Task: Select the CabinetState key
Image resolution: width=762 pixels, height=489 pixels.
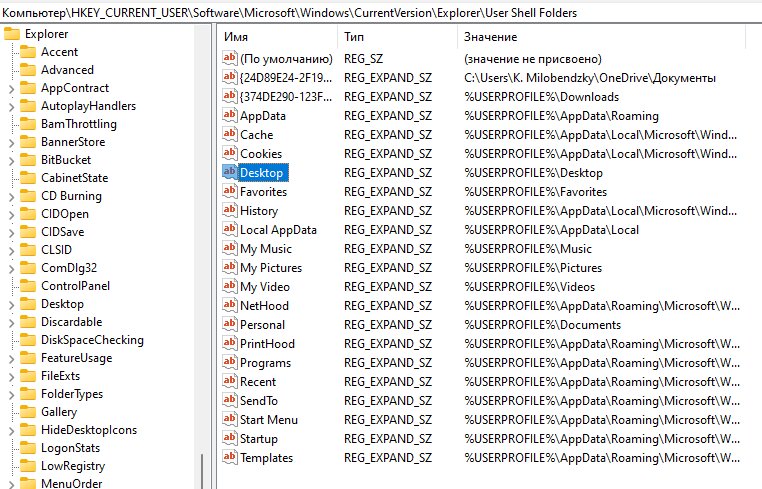Action: pyautogui.click(x=74, y=178)
